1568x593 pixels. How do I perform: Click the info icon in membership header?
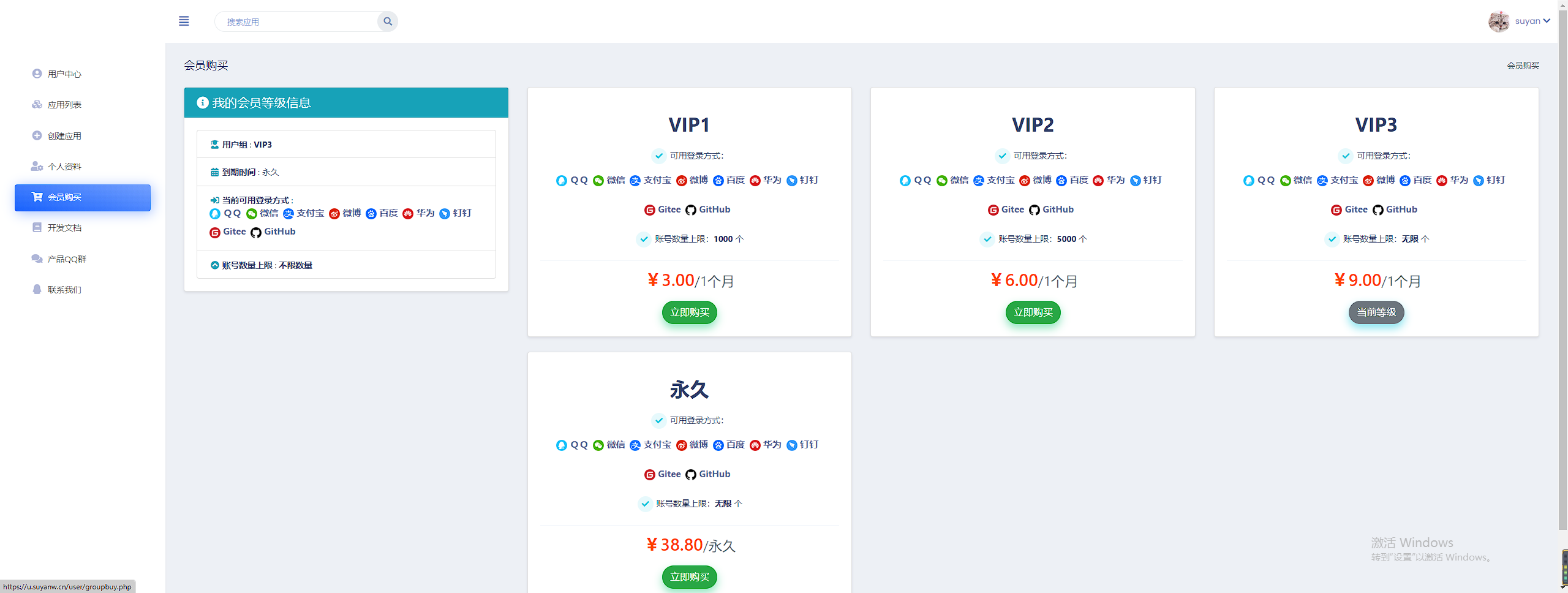click(203, 103)
